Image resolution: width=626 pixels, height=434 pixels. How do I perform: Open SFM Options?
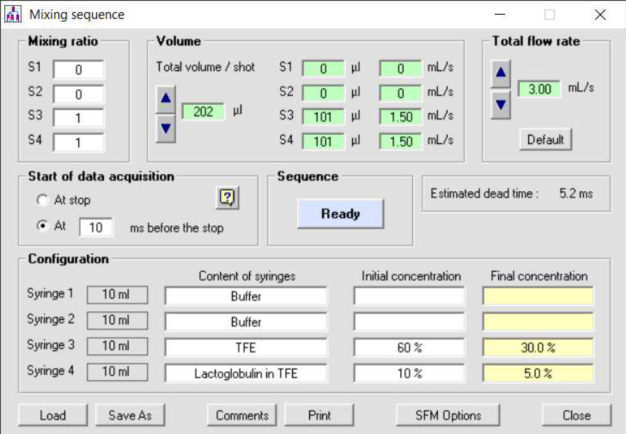pos(449,415)
